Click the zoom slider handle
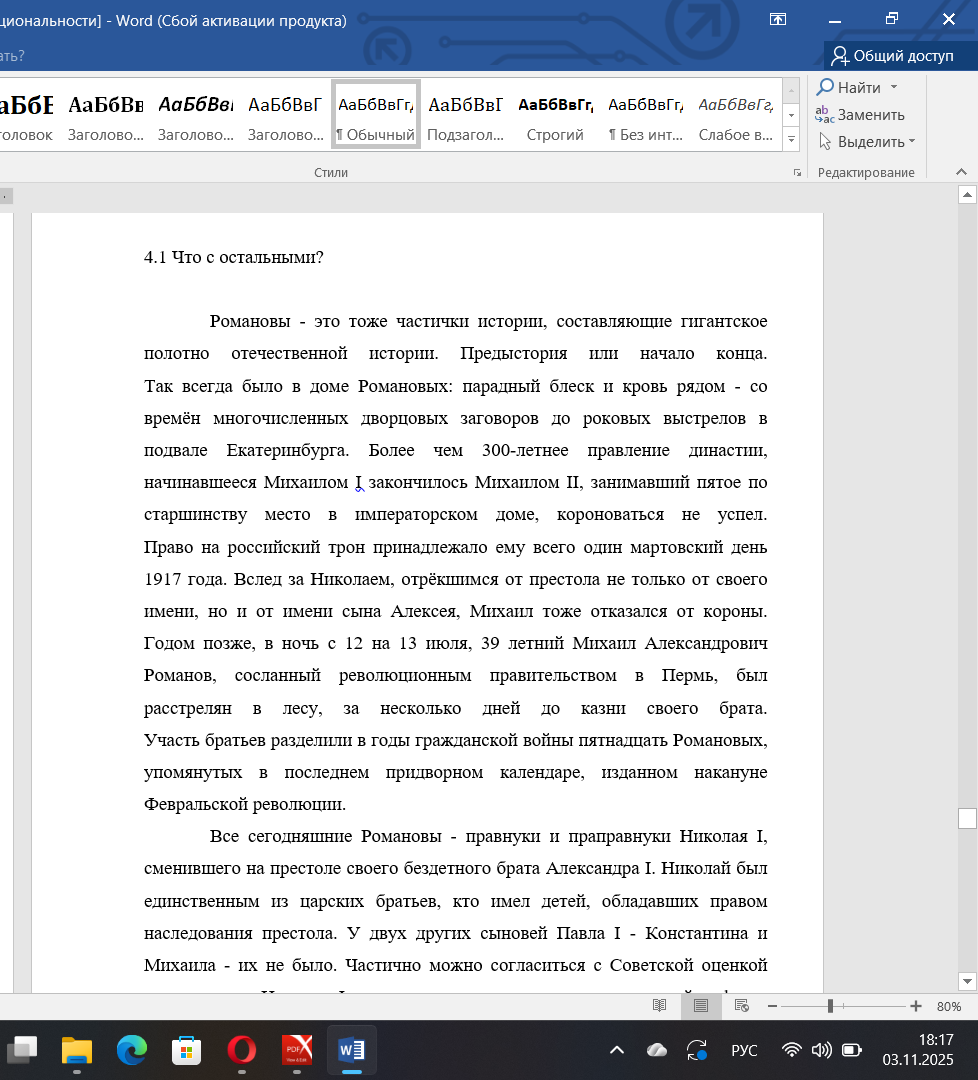The height and width of the screenshot is (1080, 978). pyautogui.click(x=830, y=1006)
